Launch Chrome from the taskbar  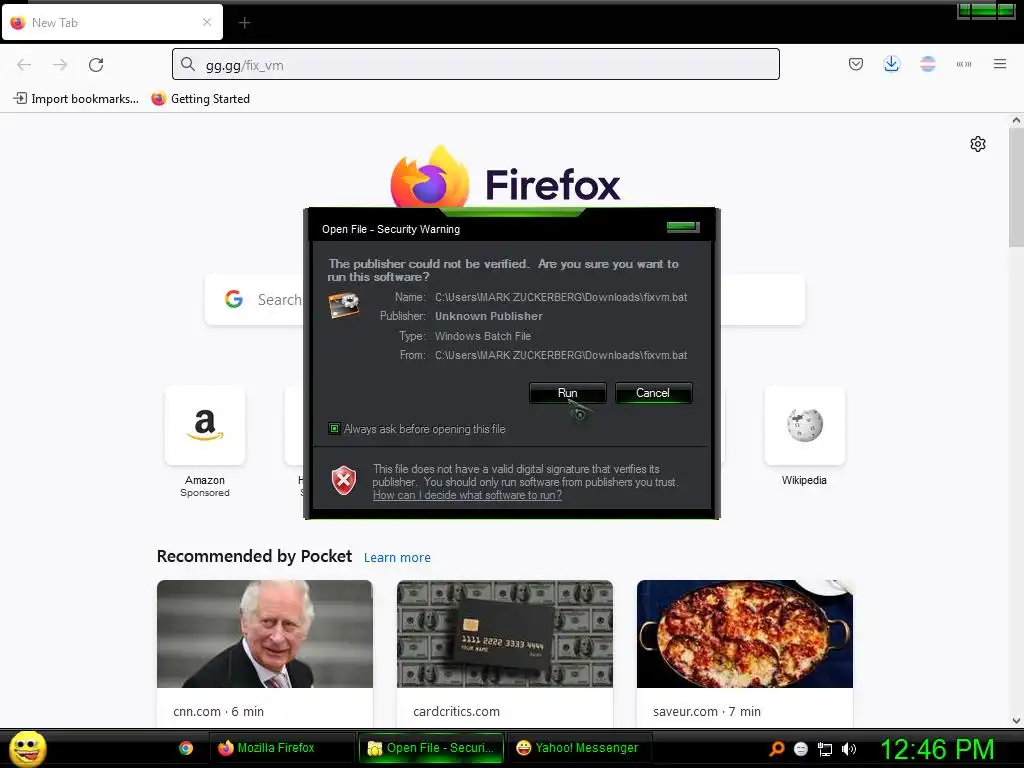point(186,748)
